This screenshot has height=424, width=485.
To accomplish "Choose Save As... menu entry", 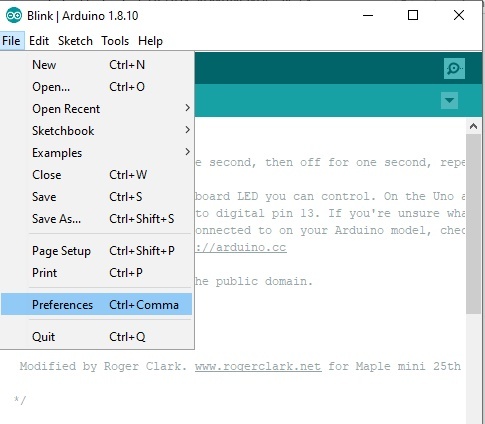I will [x=97, y=219].
